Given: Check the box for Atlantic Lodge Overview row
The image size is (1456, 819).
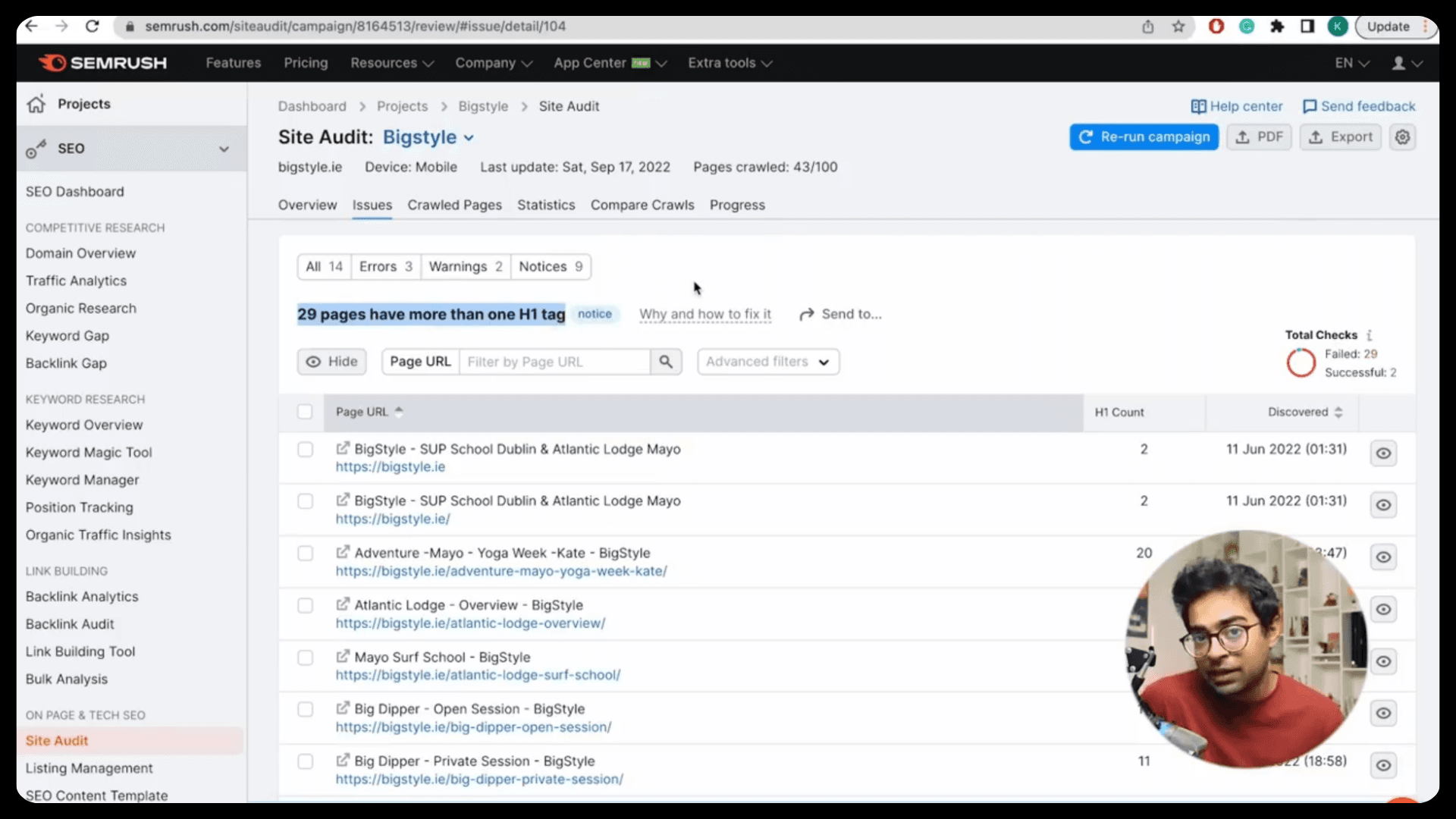Looking at the screenshot, I should [x=305, y=606].
